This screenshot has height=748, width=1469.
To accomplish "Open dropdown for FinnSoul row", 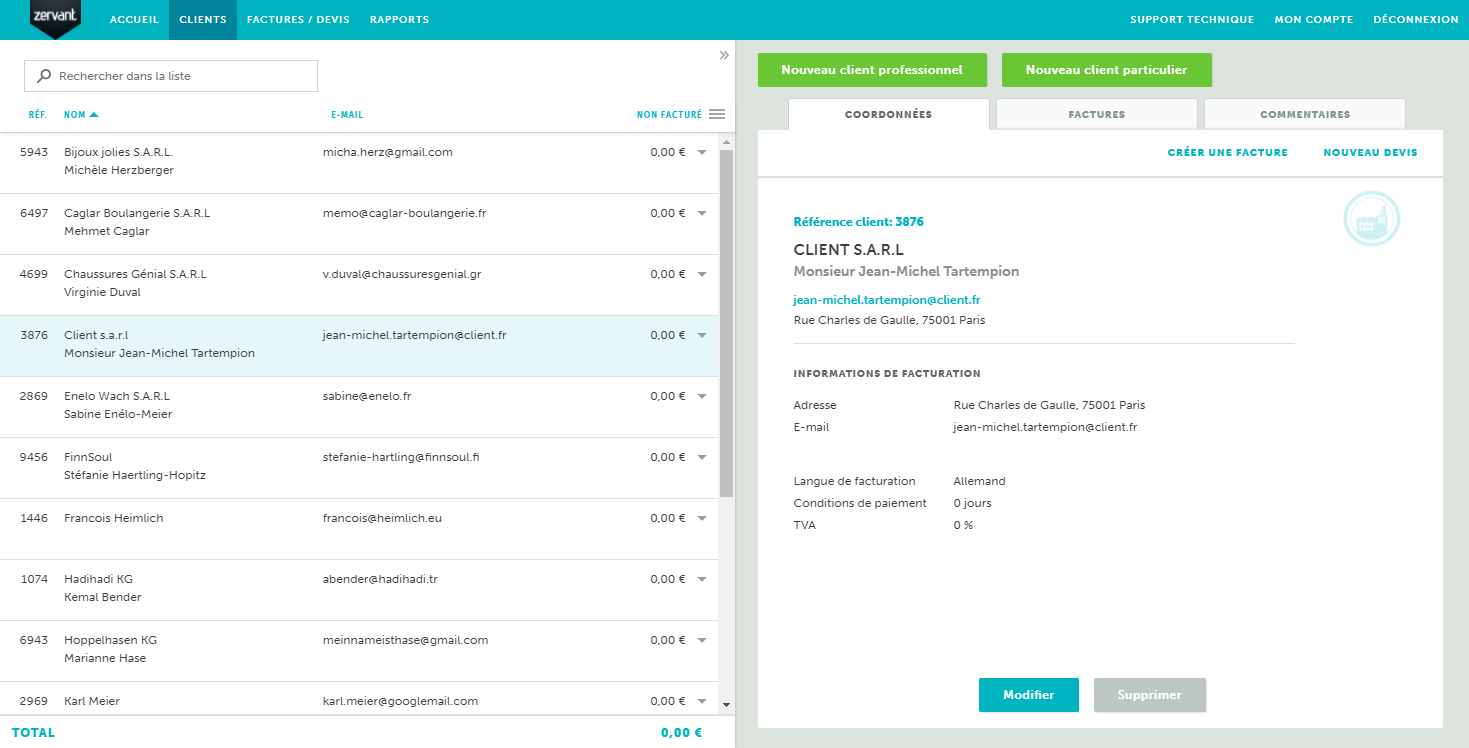I will 702,457.
